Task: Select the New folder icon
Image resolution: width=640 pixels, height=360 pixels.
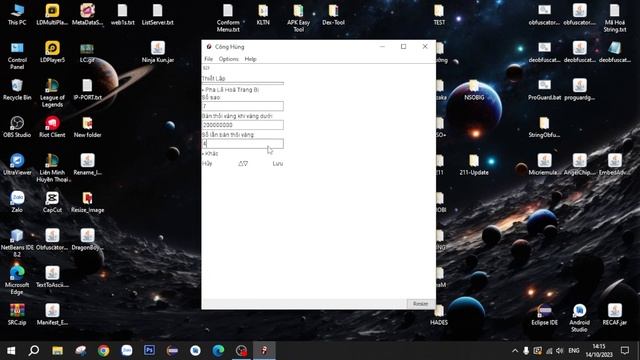Action: point(87,127)
